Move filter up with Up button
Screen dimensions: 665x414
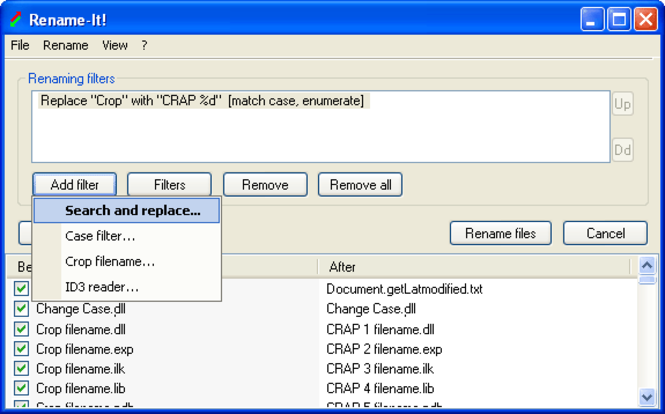pyautogui.click(x=622, y=104)
